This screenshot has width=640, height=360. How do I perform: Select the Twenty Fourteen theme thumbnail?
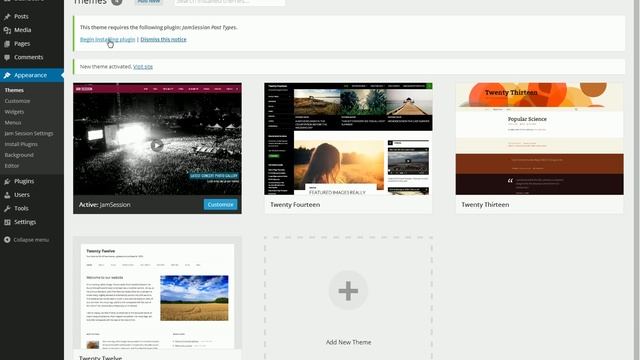[348, 139]
